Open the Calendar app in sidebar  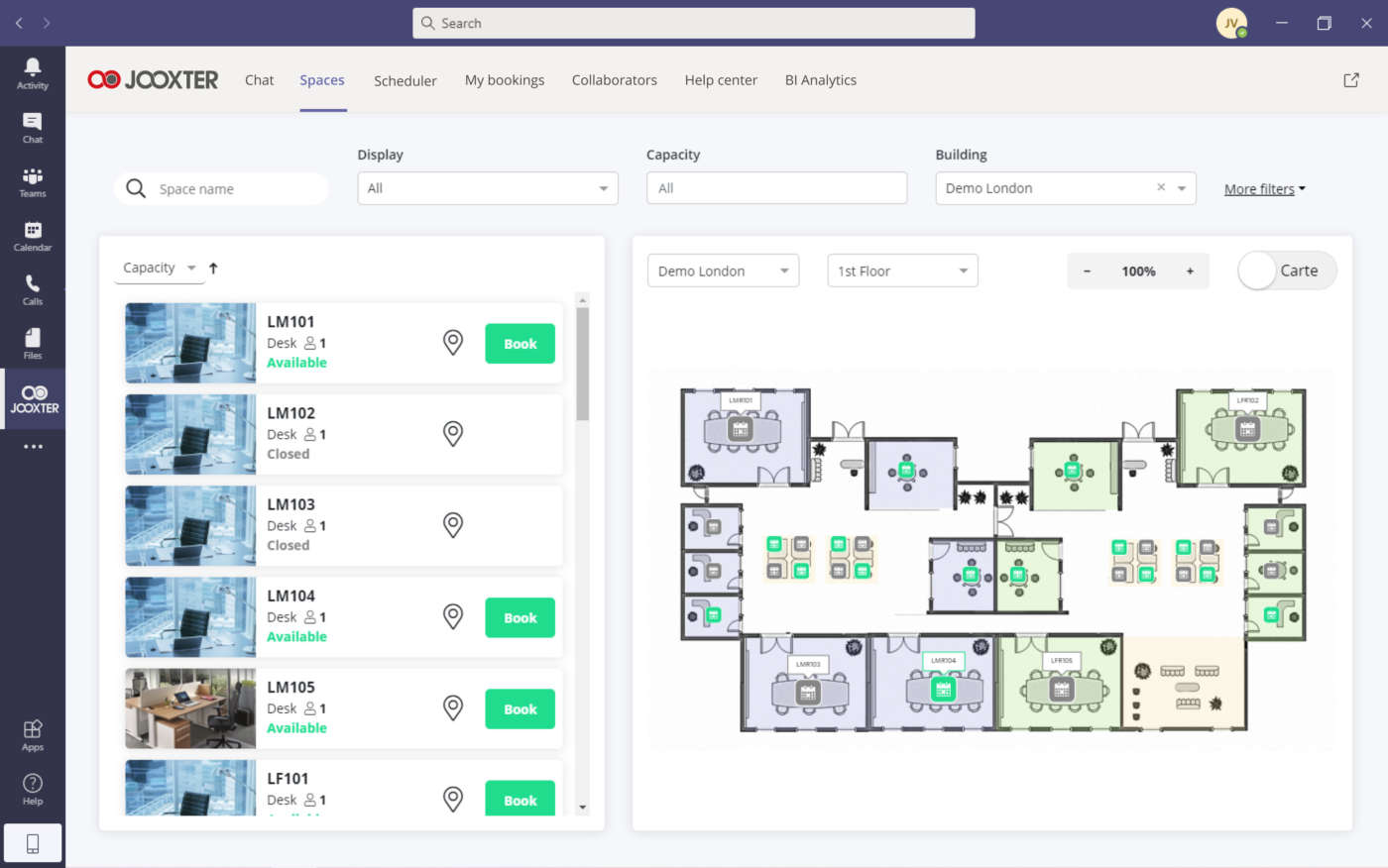[32, 236]
